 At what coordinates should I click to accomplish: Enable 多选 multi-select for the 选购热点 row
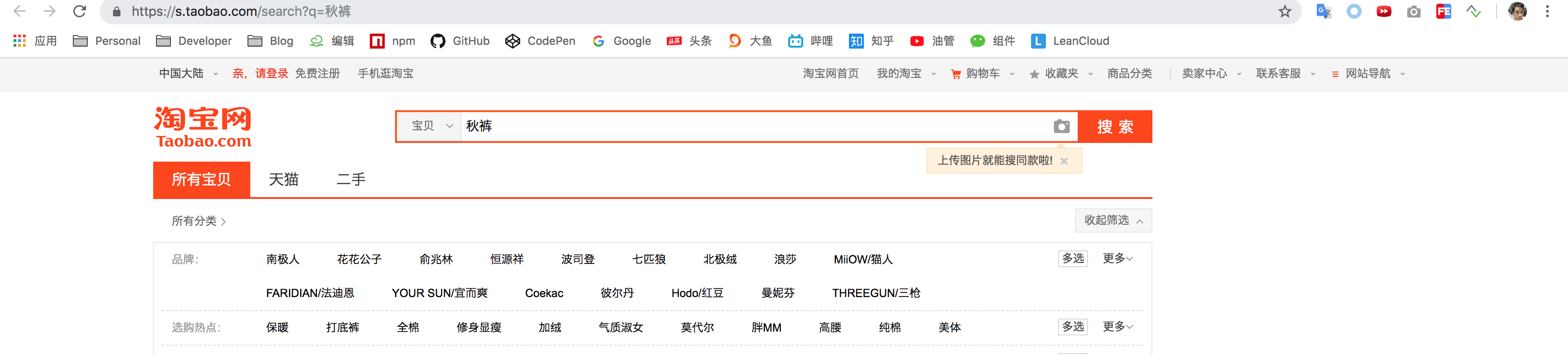tap(1073, 327)
